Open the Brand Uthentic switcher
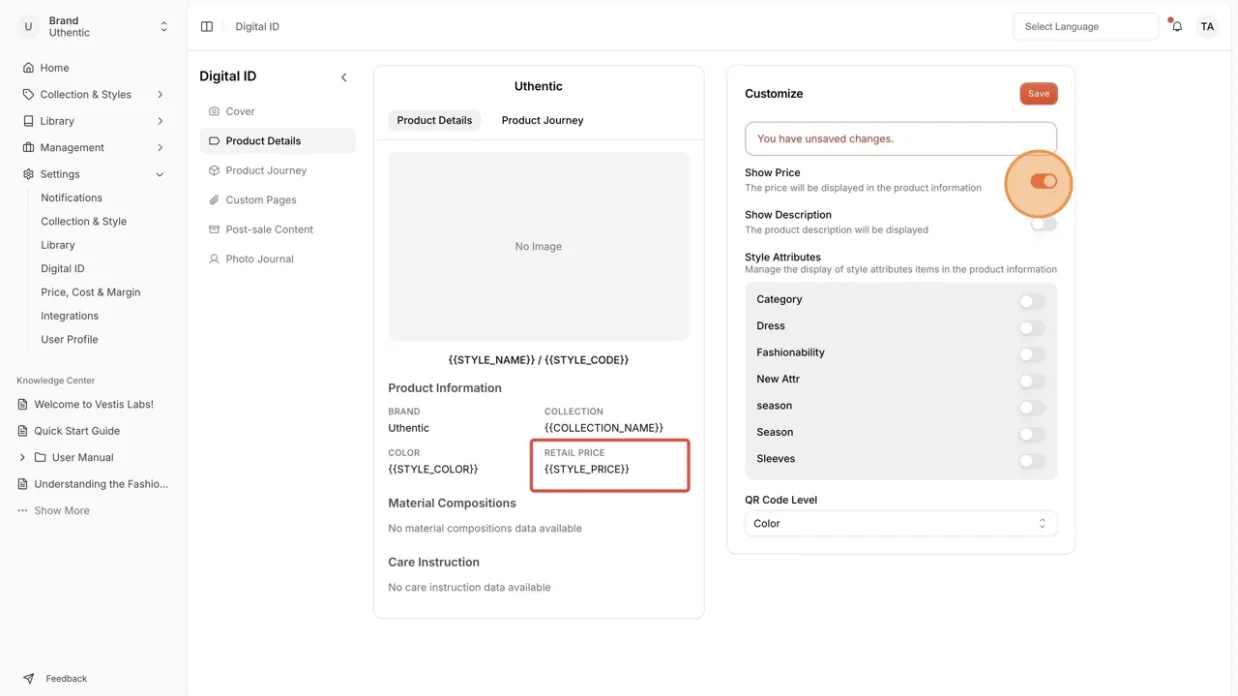Image resolution: width=1238 pixels, height=696 pixels. pos(94,27)
